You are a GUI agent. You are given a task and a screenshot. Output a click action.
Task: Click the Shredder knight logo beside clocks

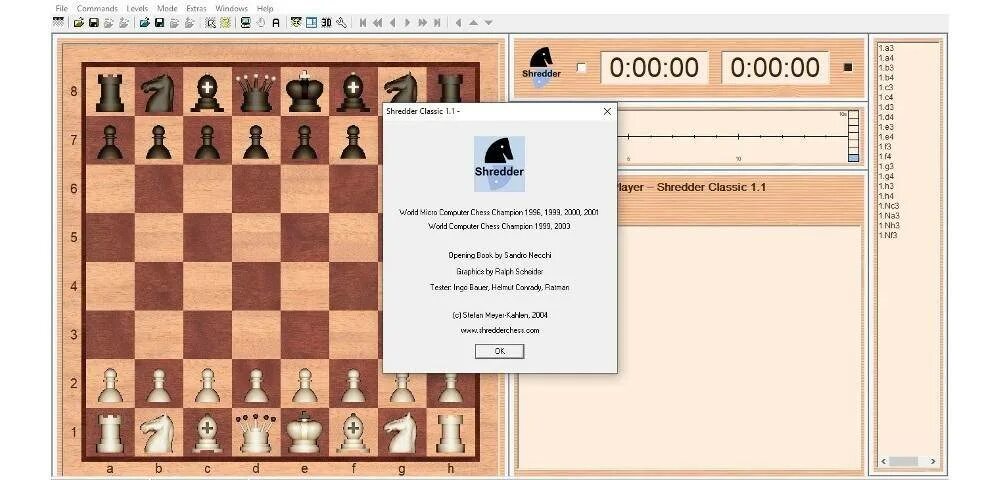click(541, 67)
